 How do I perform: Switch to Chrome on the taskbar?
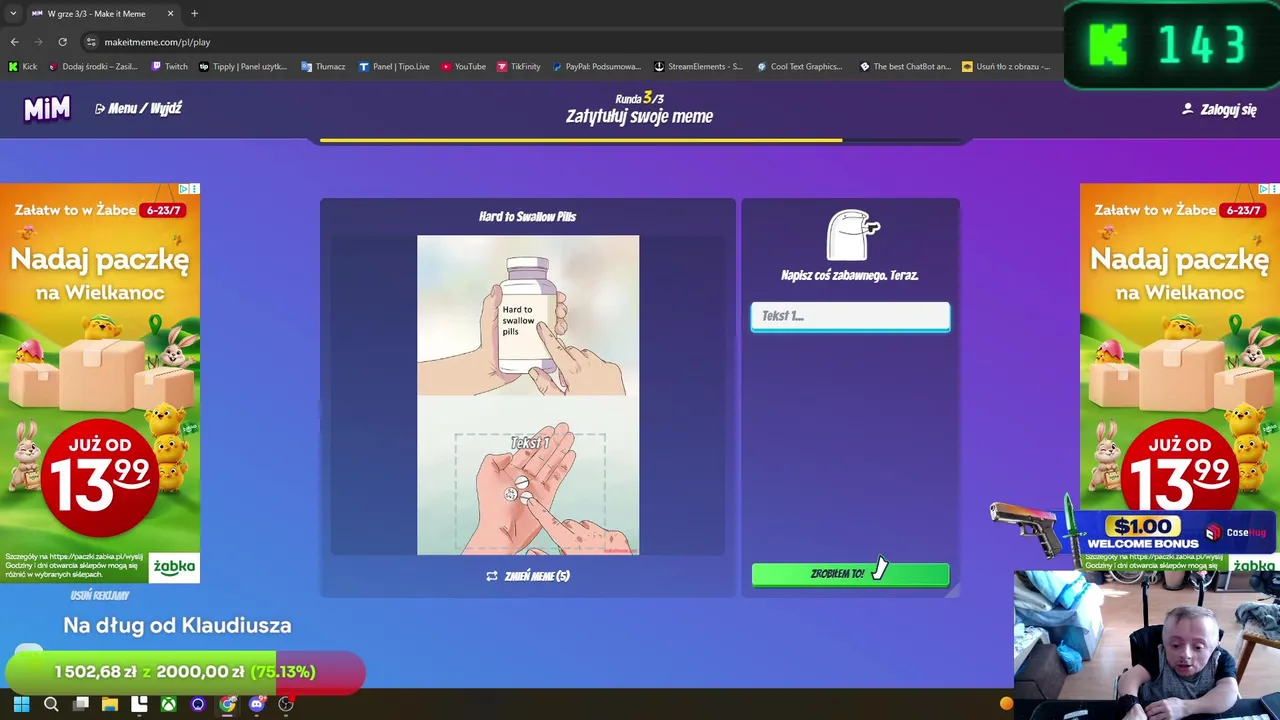click(227, 704)
